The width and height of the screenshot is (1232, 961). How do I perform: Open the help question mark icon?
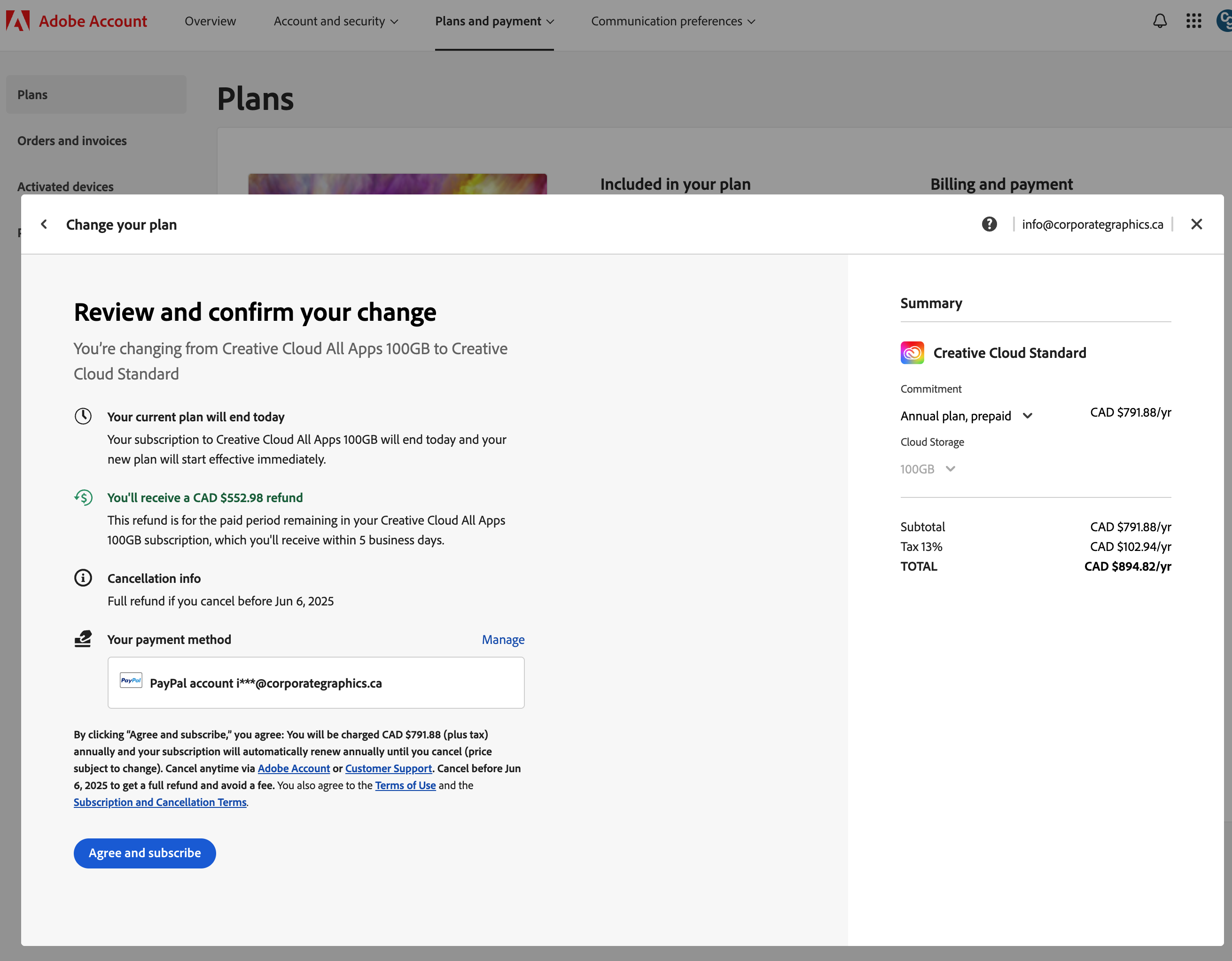[990, 225]
